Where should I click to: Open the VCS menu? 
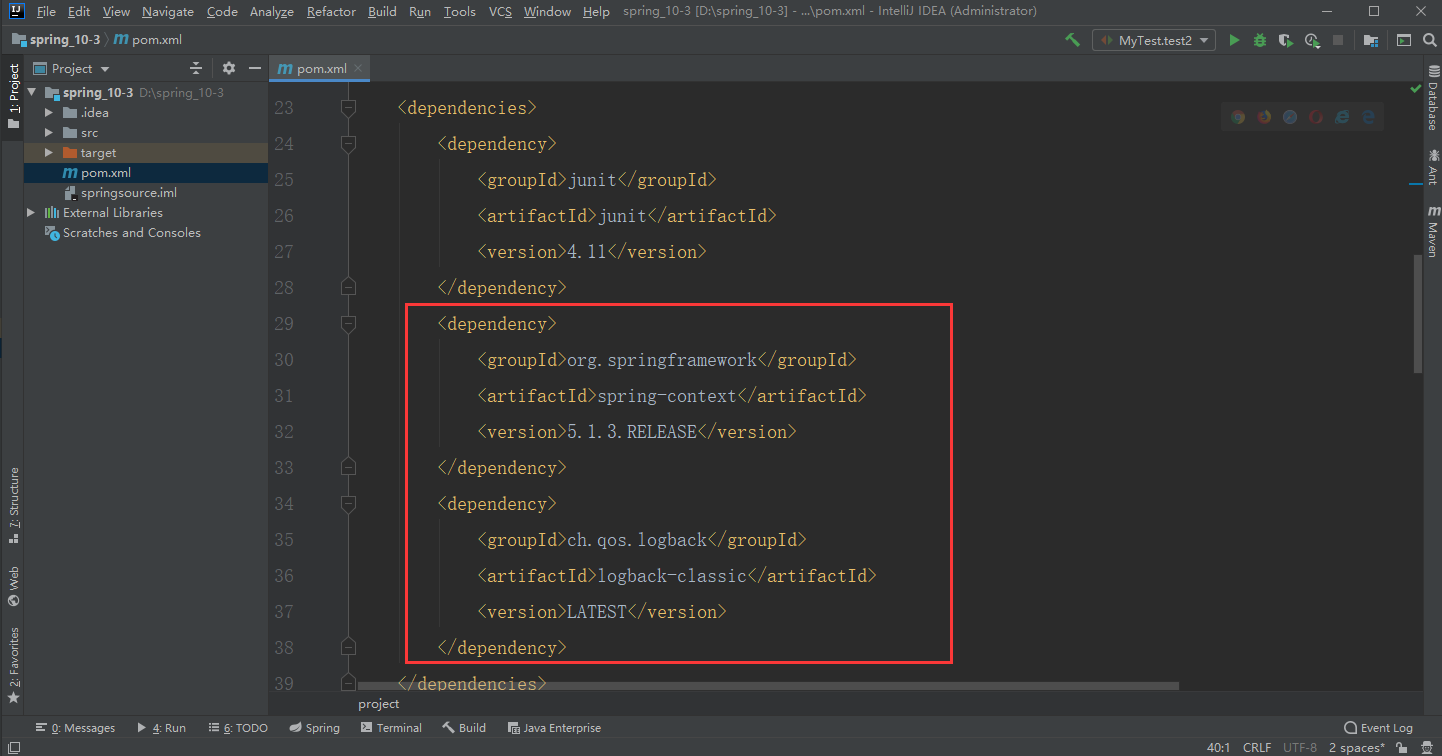pos(500,11)
